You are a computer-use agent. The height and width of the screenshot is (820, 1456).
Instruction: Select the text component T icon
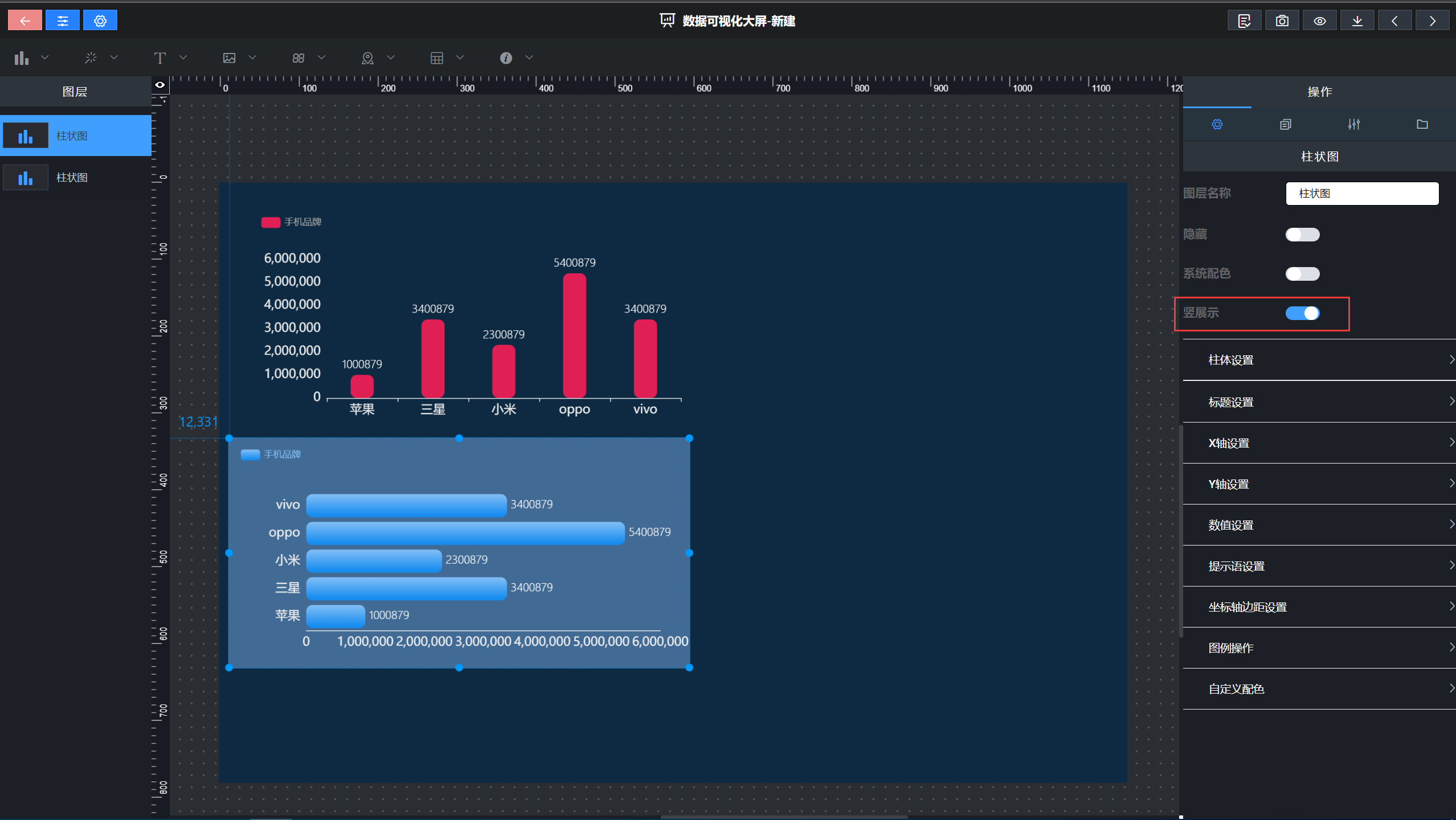click(x=160, y=58)
